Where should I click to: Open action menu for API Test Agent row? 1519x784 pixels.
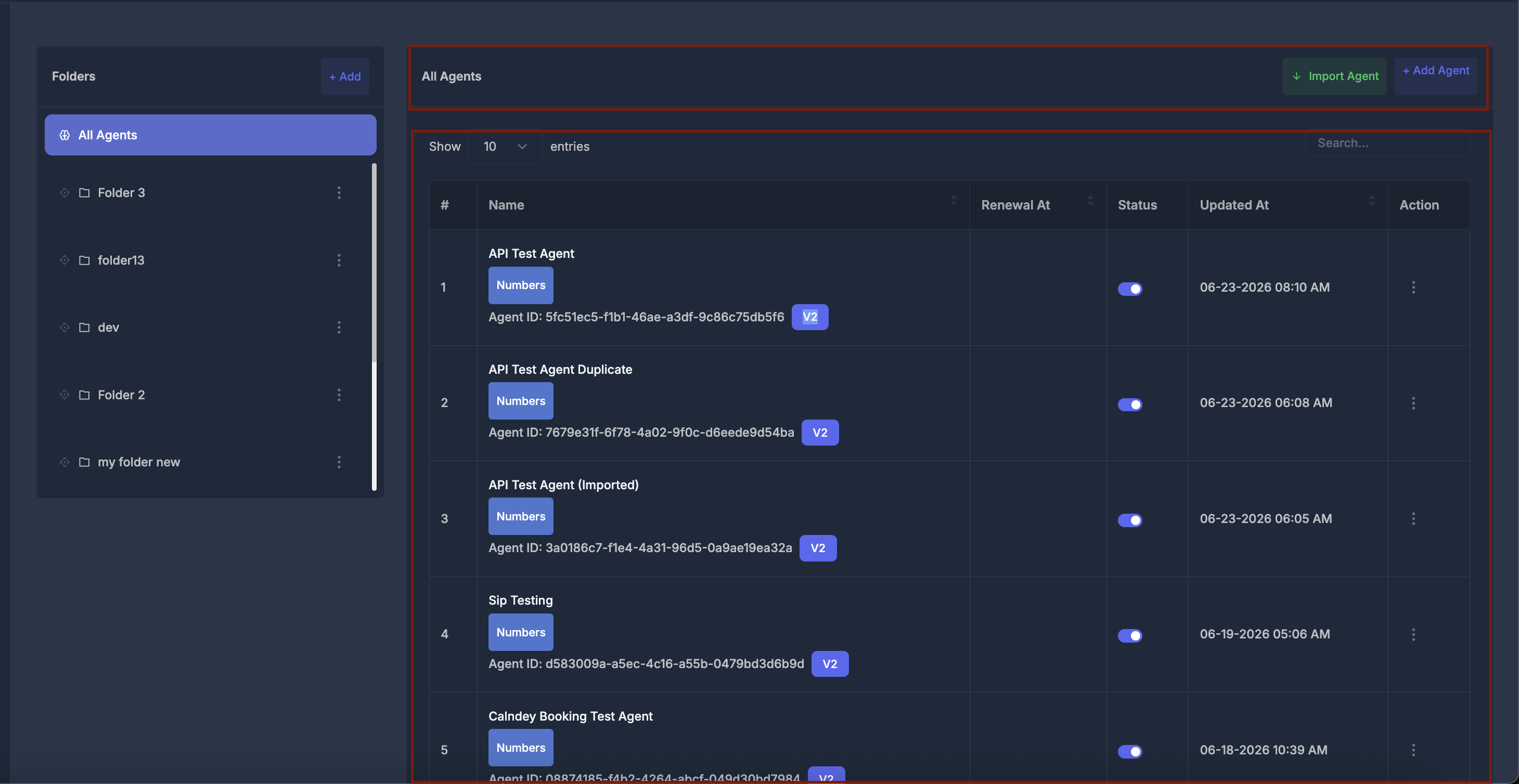point(1413,287)
